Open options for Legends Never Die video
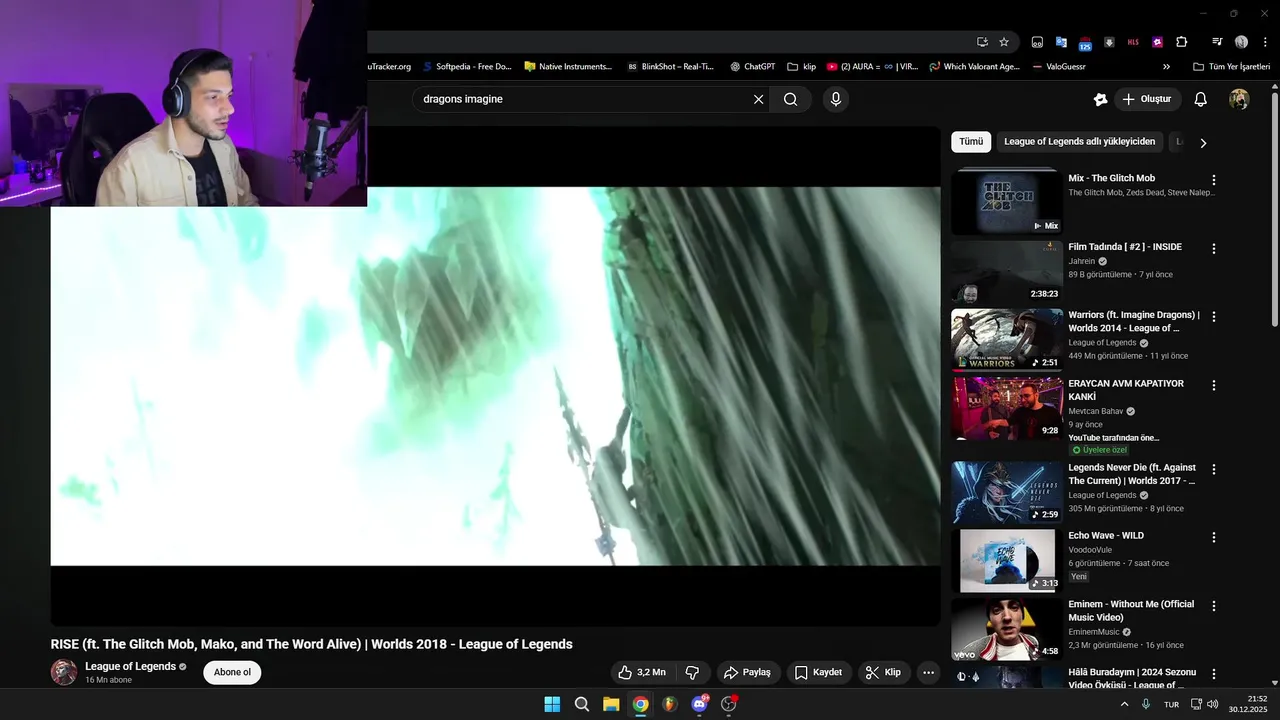This screenshot has width=1280, height=720. 1214,469
